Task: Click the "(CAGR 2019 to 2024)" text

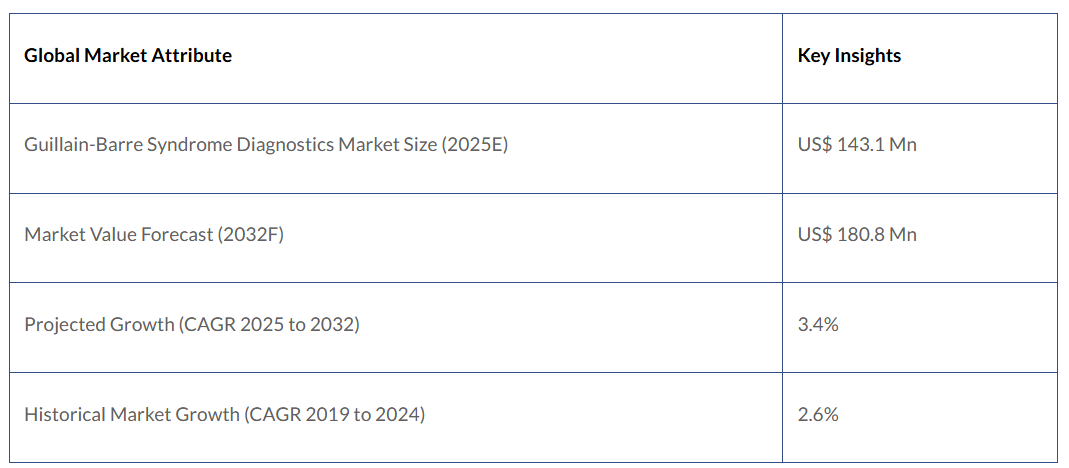Action: 333,414
